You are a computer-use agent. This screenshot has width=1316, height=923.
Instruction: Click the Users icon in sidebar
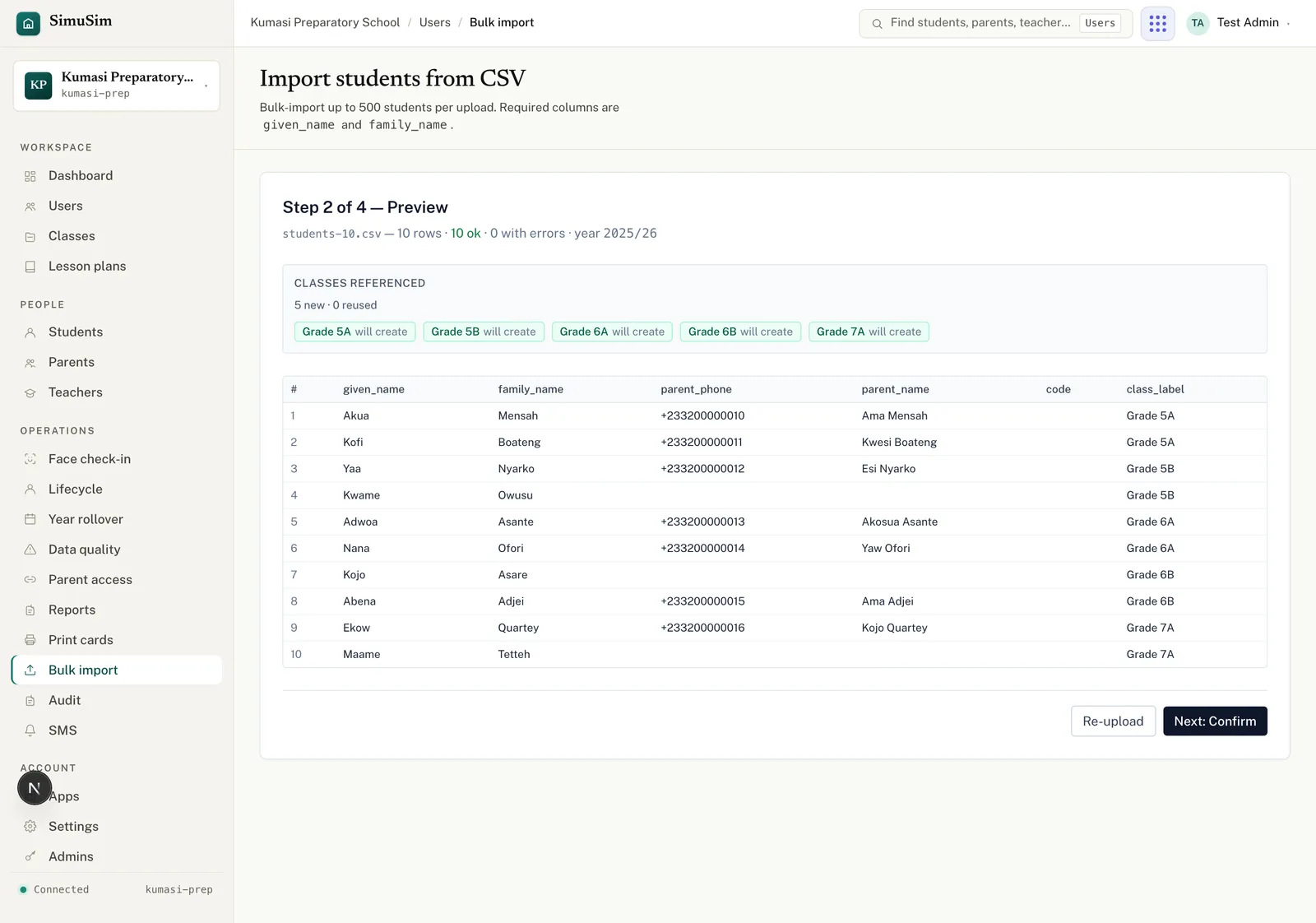(30, 206)
